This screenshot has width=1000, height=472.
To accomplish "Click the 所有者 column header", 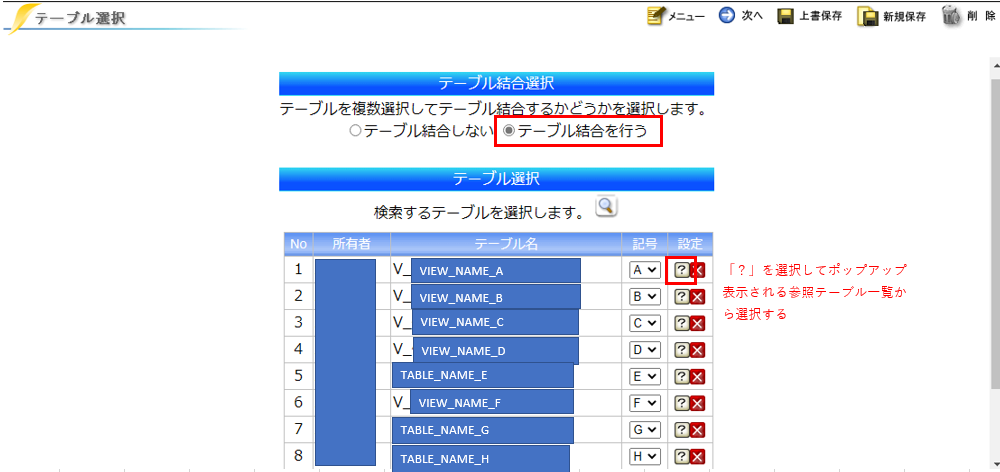I will 352,244.
